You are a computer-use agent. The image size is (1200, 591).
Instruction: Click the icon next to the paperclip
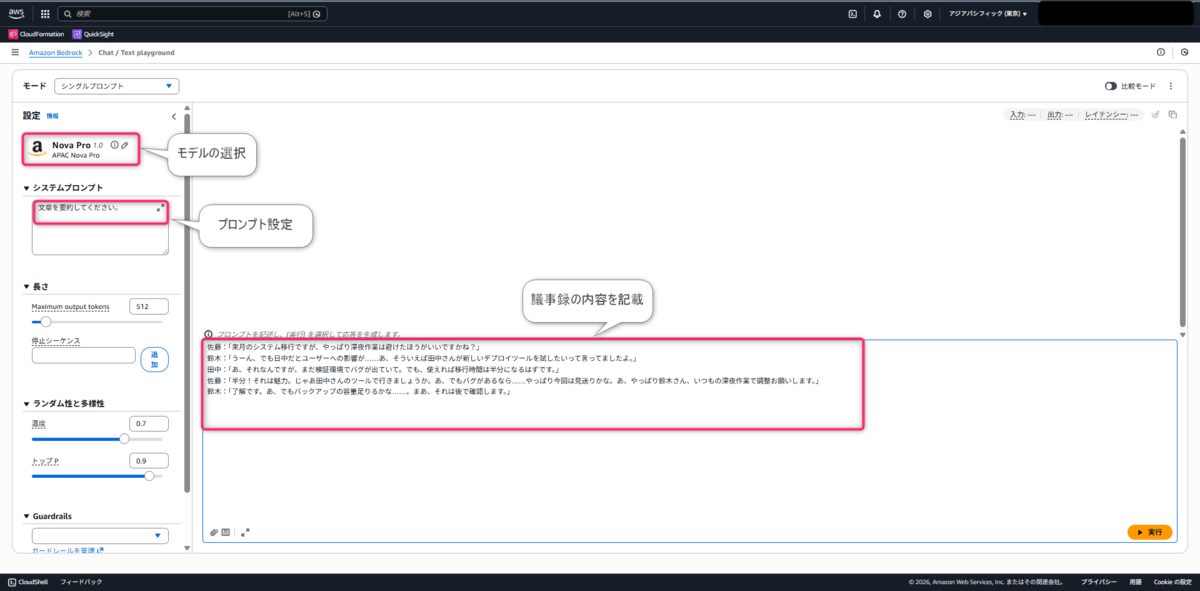click(226, 532)
